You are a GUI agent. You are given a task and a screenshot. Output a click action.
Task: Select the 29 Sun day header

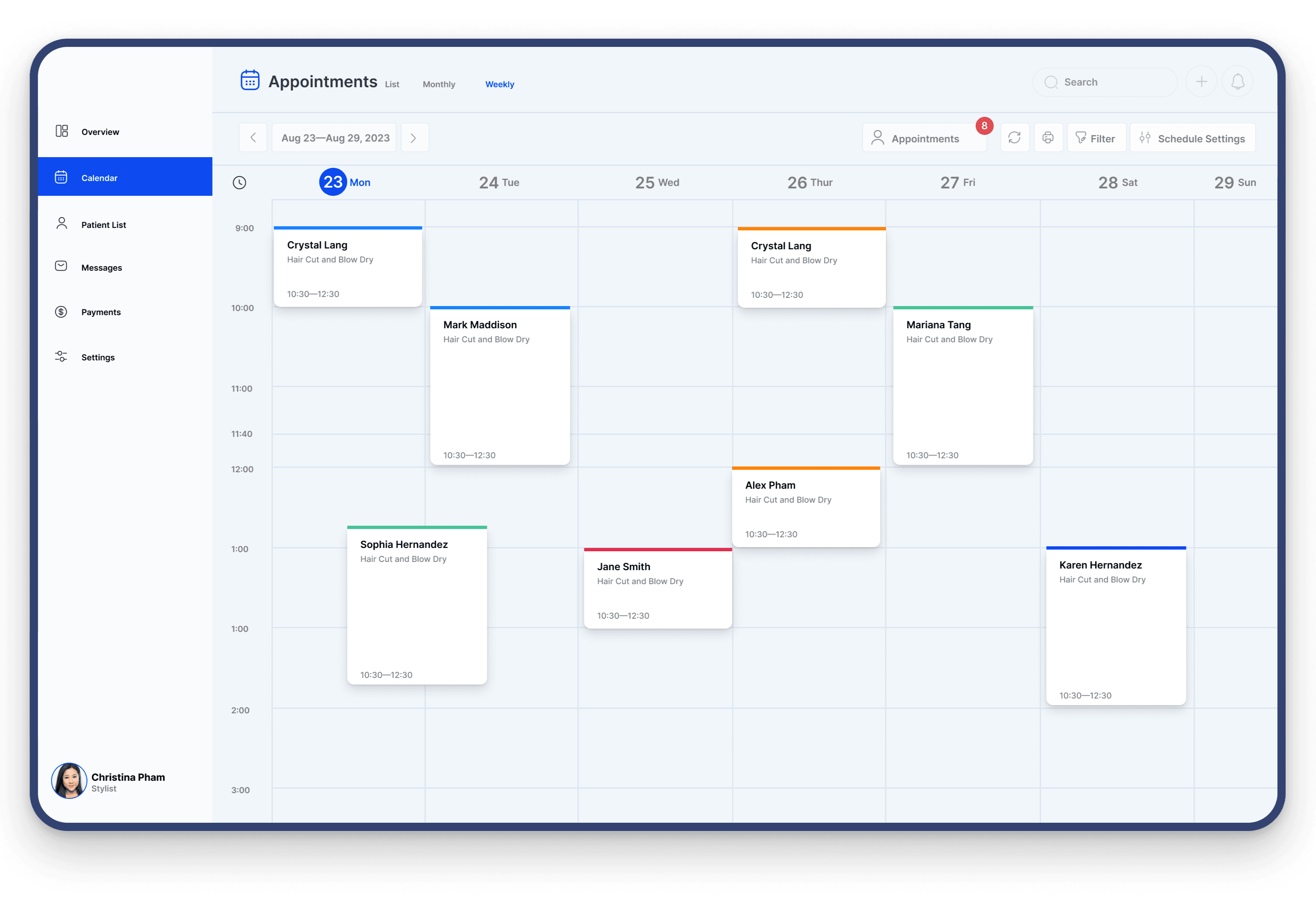[1235, 182]
